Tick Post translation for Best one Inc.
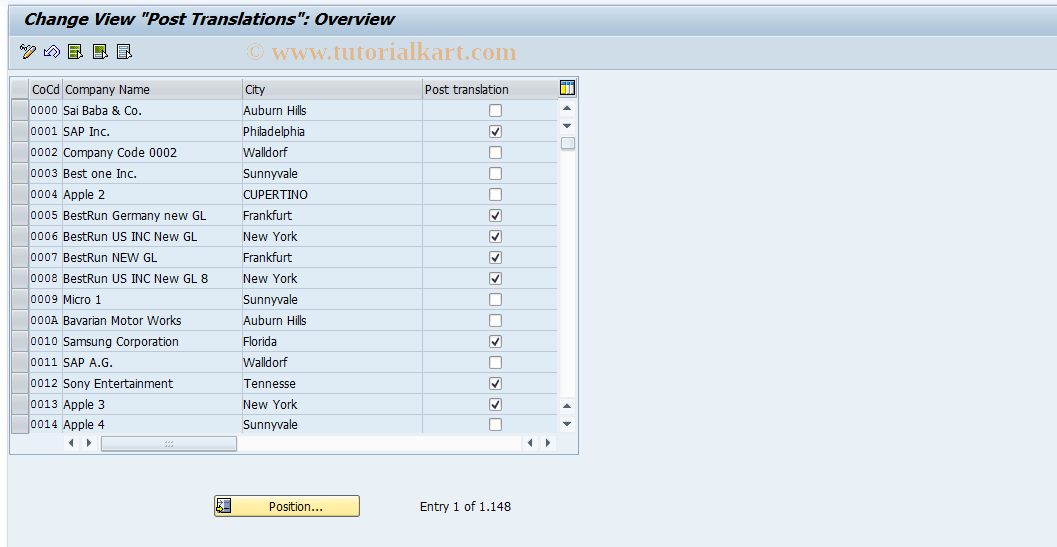Viewport: 1057px width, 547px height. [495, 173]
